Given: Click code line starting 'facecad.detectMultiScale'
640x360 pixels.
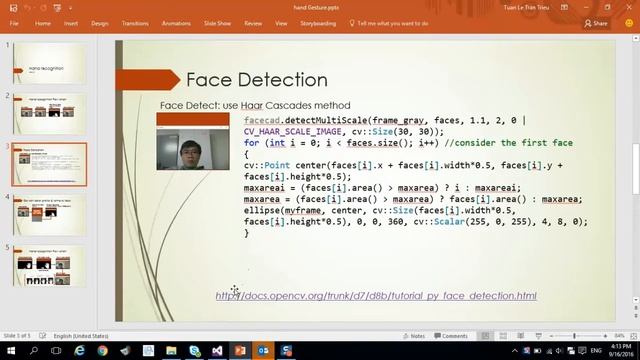Looking at the screenshot, I should click(x=385, y=120).
